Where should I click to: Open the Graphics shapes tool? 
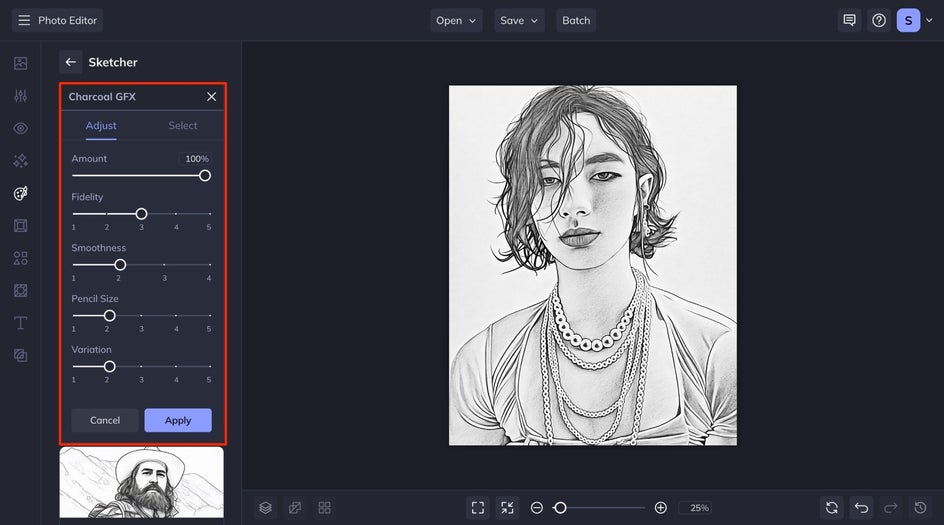(x=20, y=258)
